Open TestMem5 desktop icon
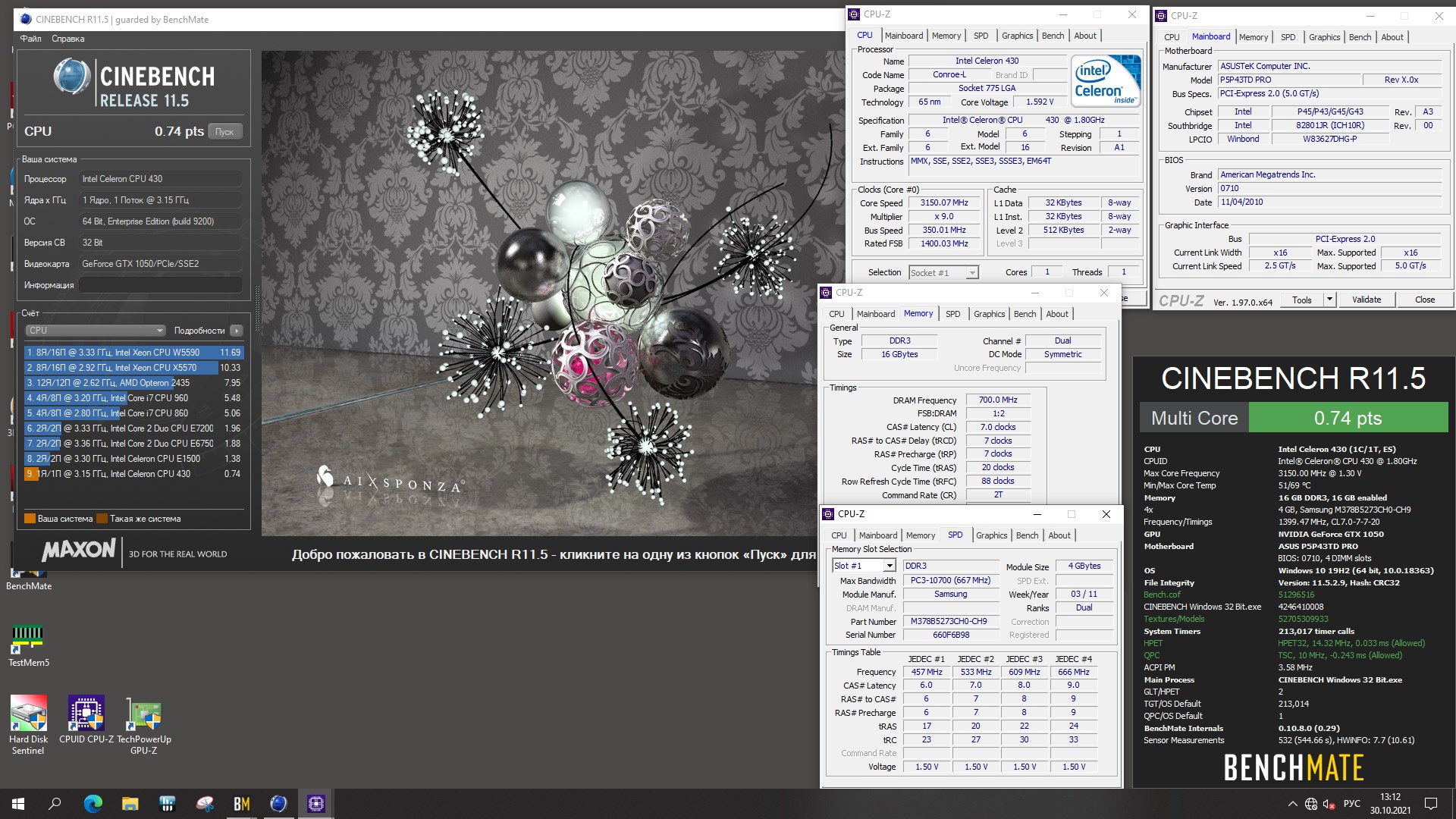 28,645
